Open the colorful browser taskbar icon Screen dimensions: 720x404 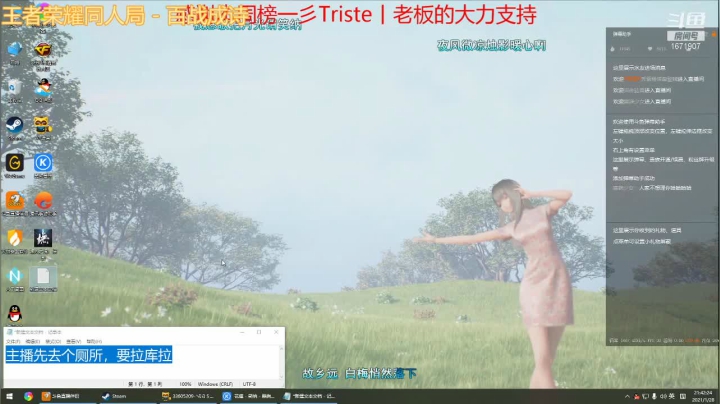click(28, 396)
